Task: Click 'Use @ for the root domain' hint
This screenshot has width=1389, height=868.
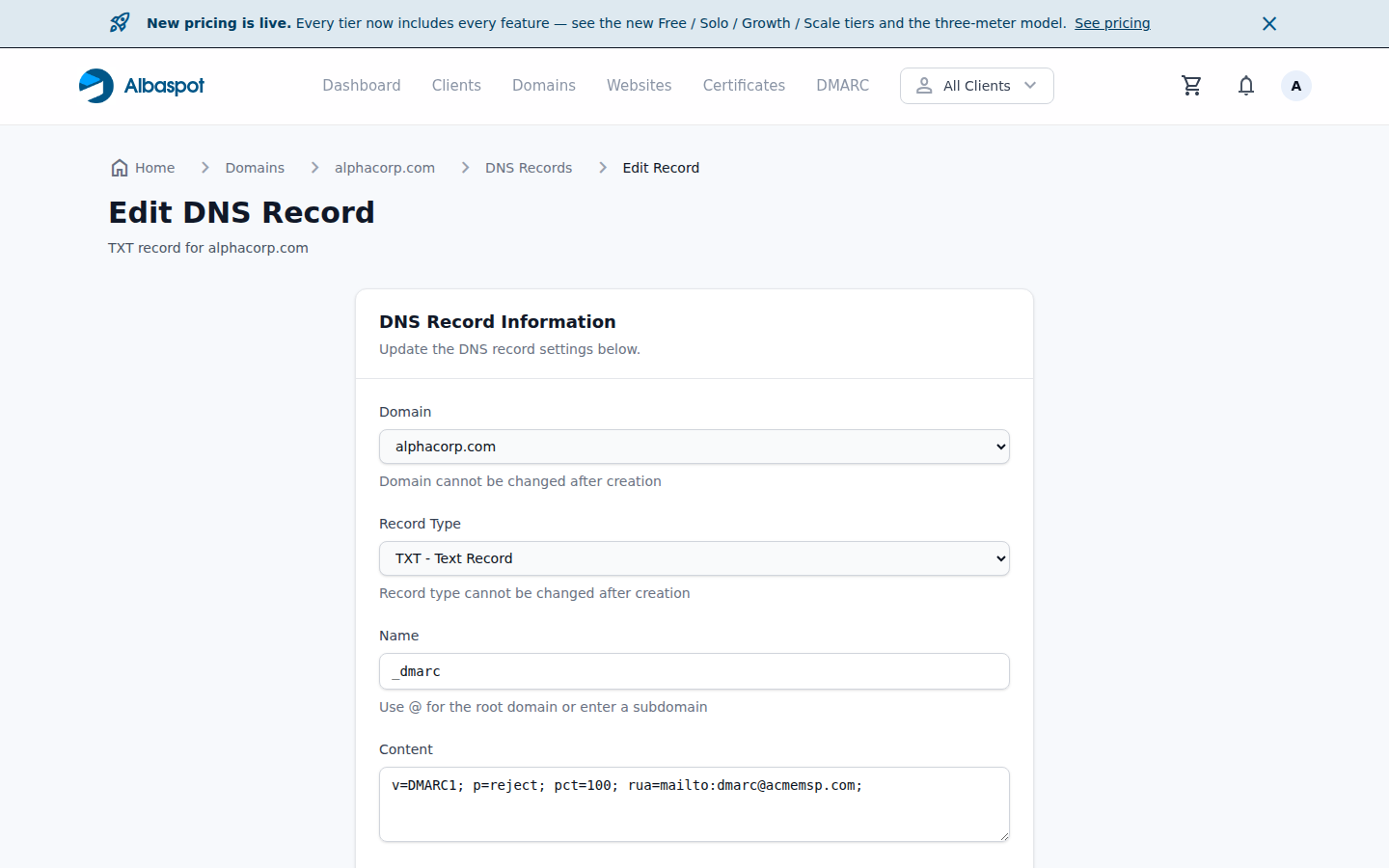Action: pyautogui.click(x=543, y=707)
